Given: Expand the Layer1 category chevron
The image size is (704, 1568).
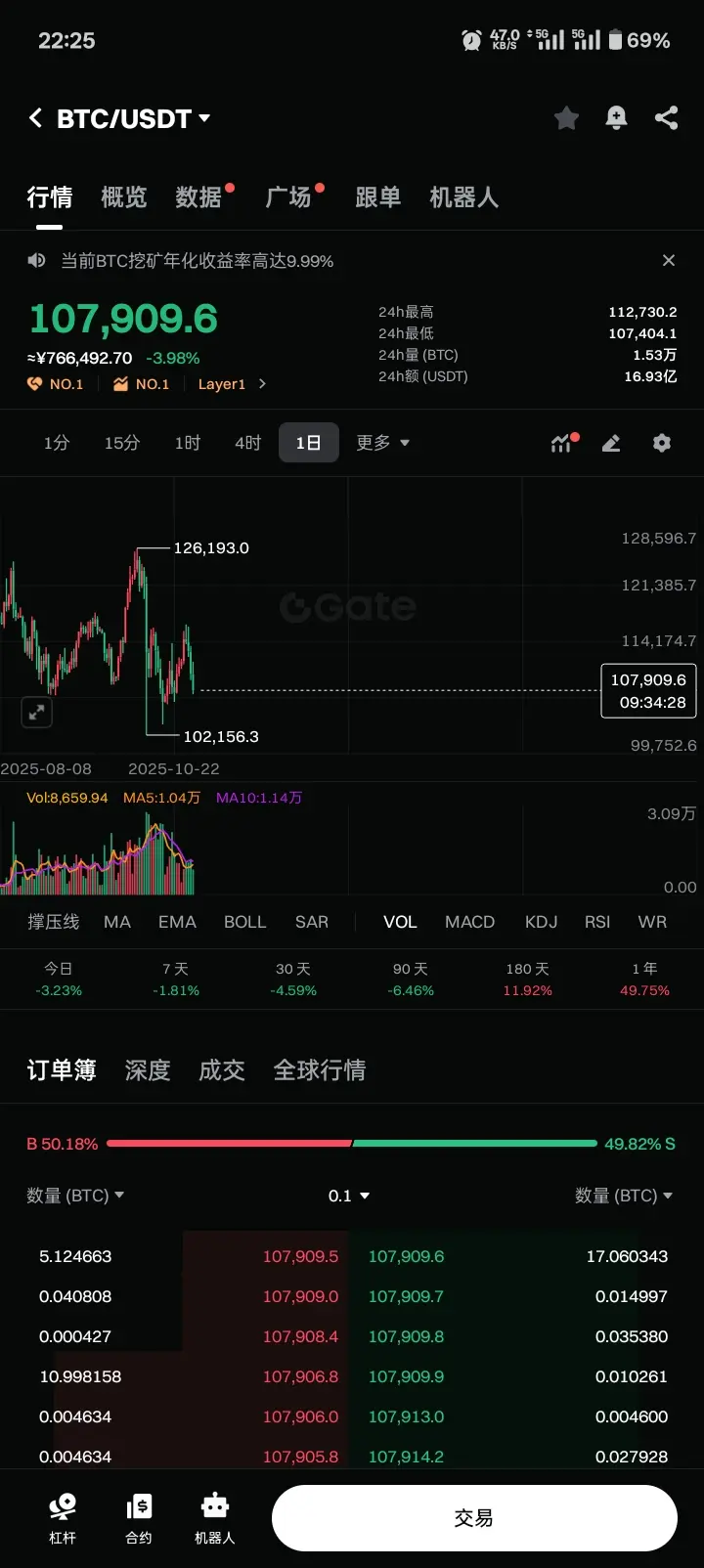Looking at the screenshot, I should 262,384.
